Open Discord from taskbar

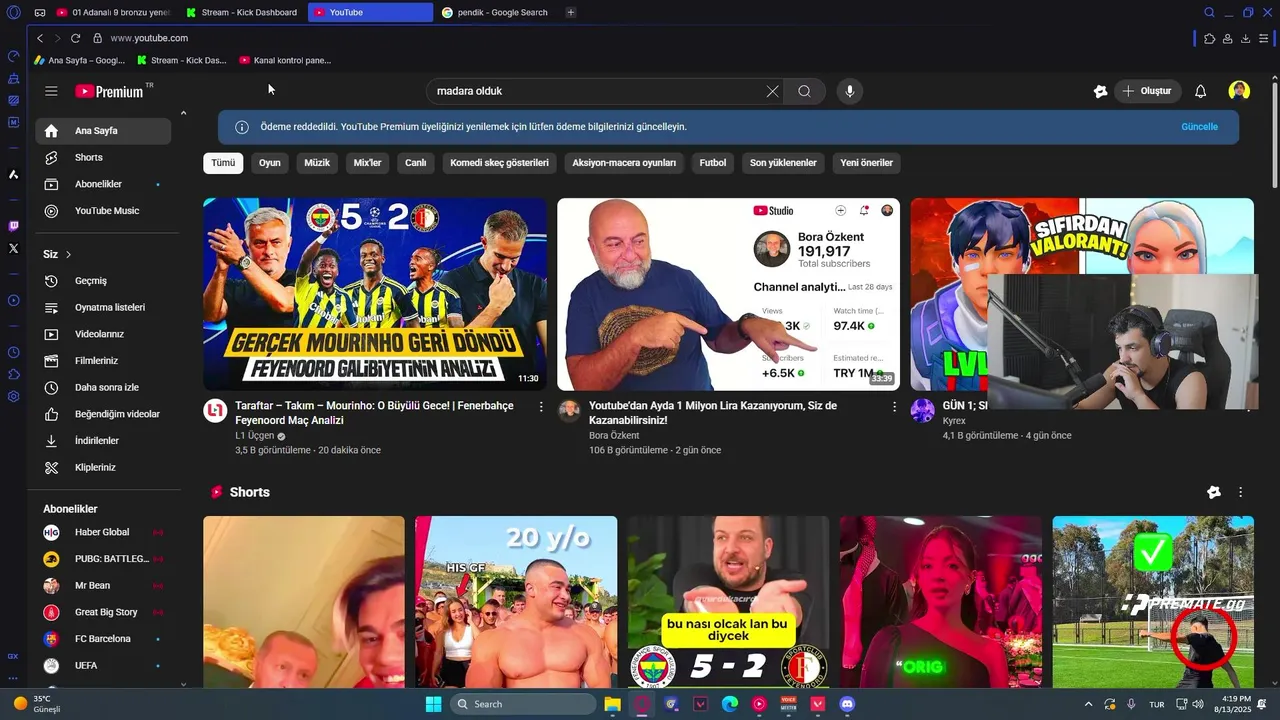click(x=847, y=704)
